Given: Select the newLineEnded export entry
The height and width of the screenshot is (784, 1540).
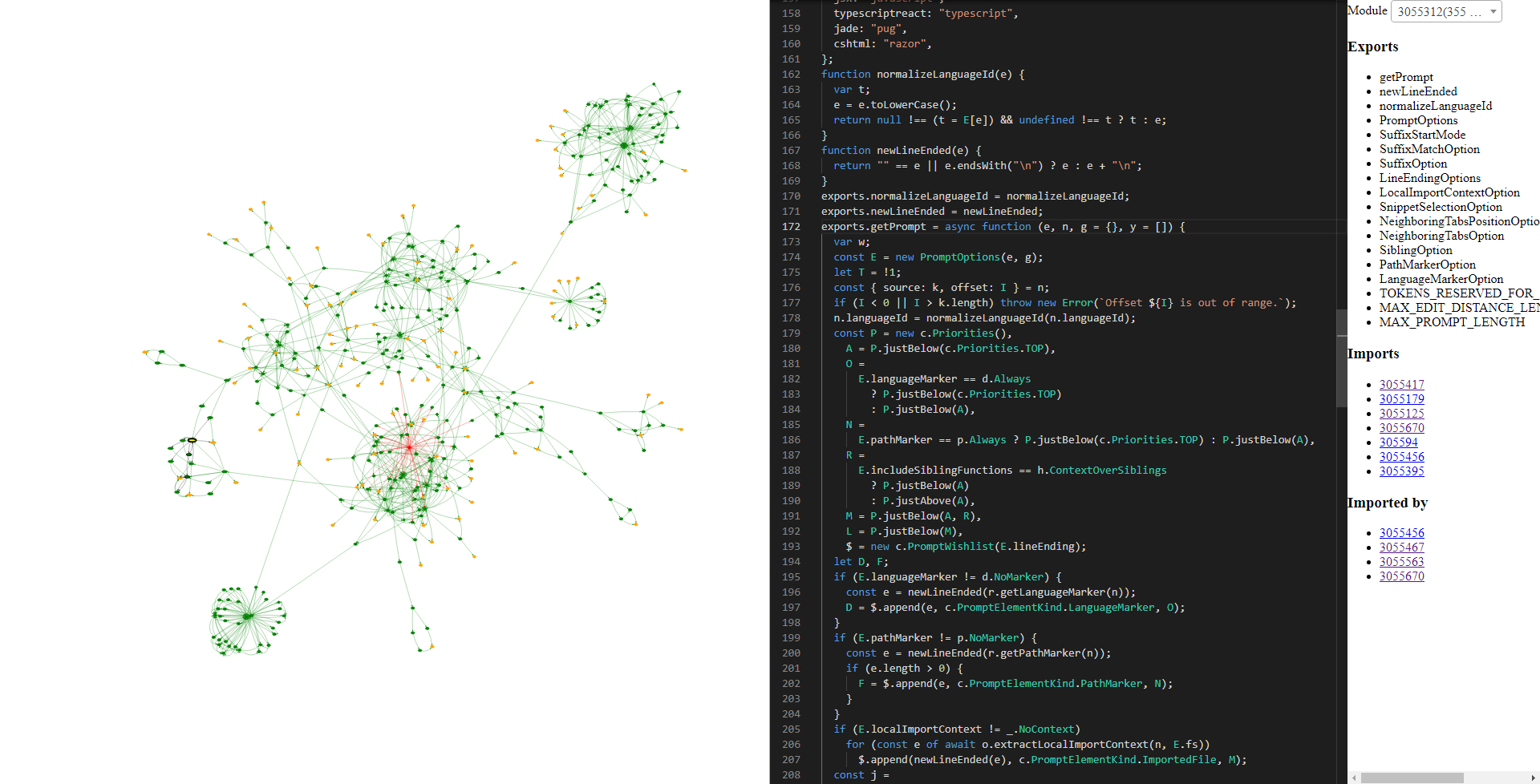Looking at the screenshot, I should [x=1418, y=91].
